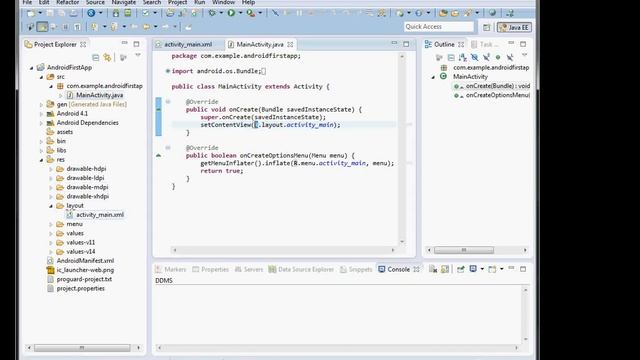Viewport: 640px width, 360px height.
Task: Open the Project menu
Action: pyautogui.click(x=177, y=2)
